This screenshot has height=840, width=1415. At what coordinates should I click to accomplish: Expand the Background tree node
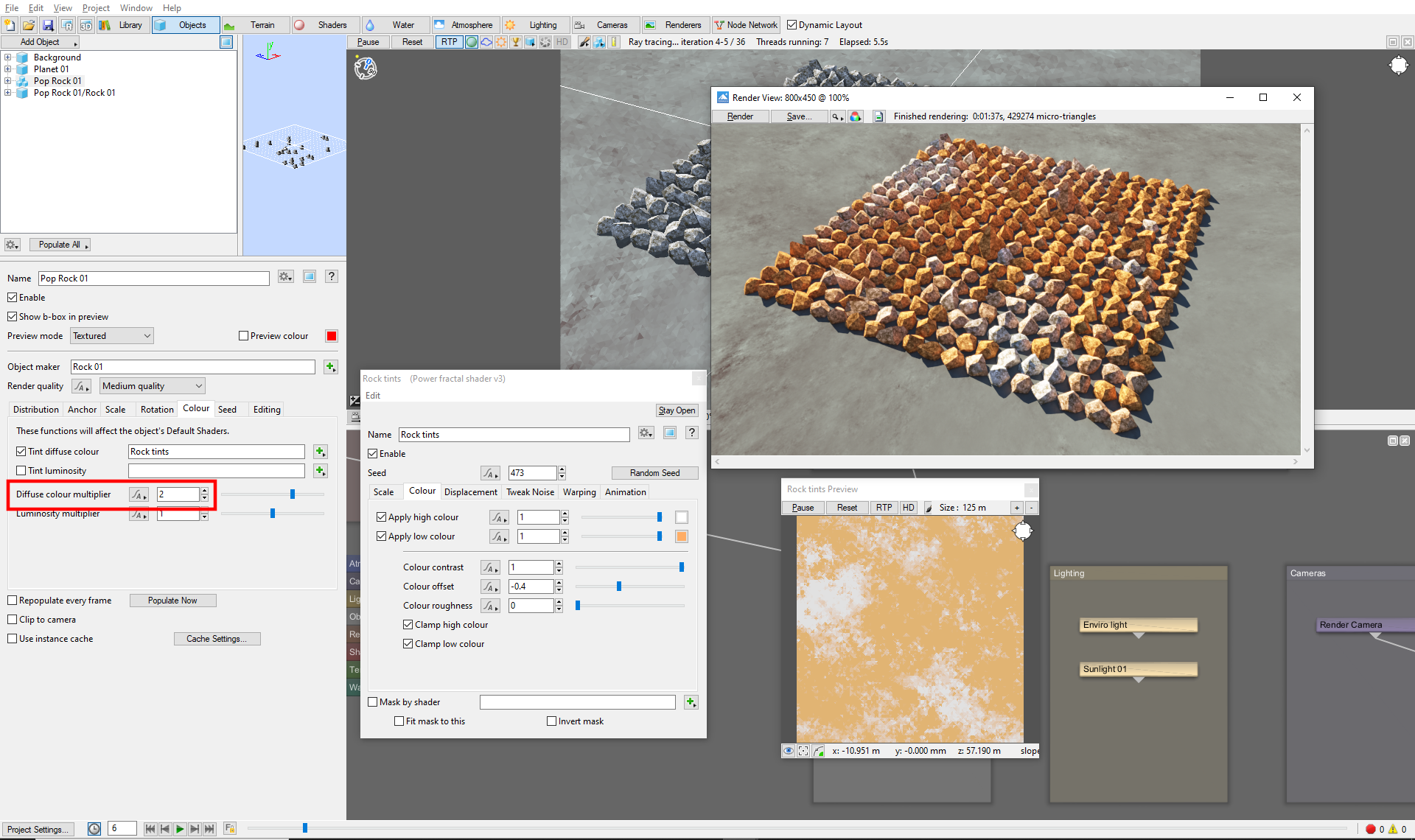tap(7, 57)
